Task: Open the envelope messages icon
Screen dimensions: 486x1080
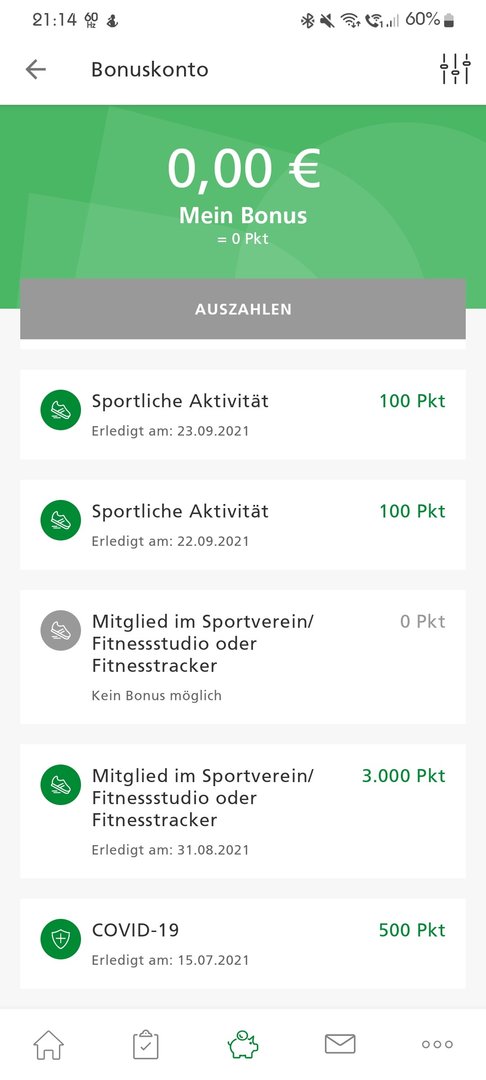Action: tap(340, 1044)
